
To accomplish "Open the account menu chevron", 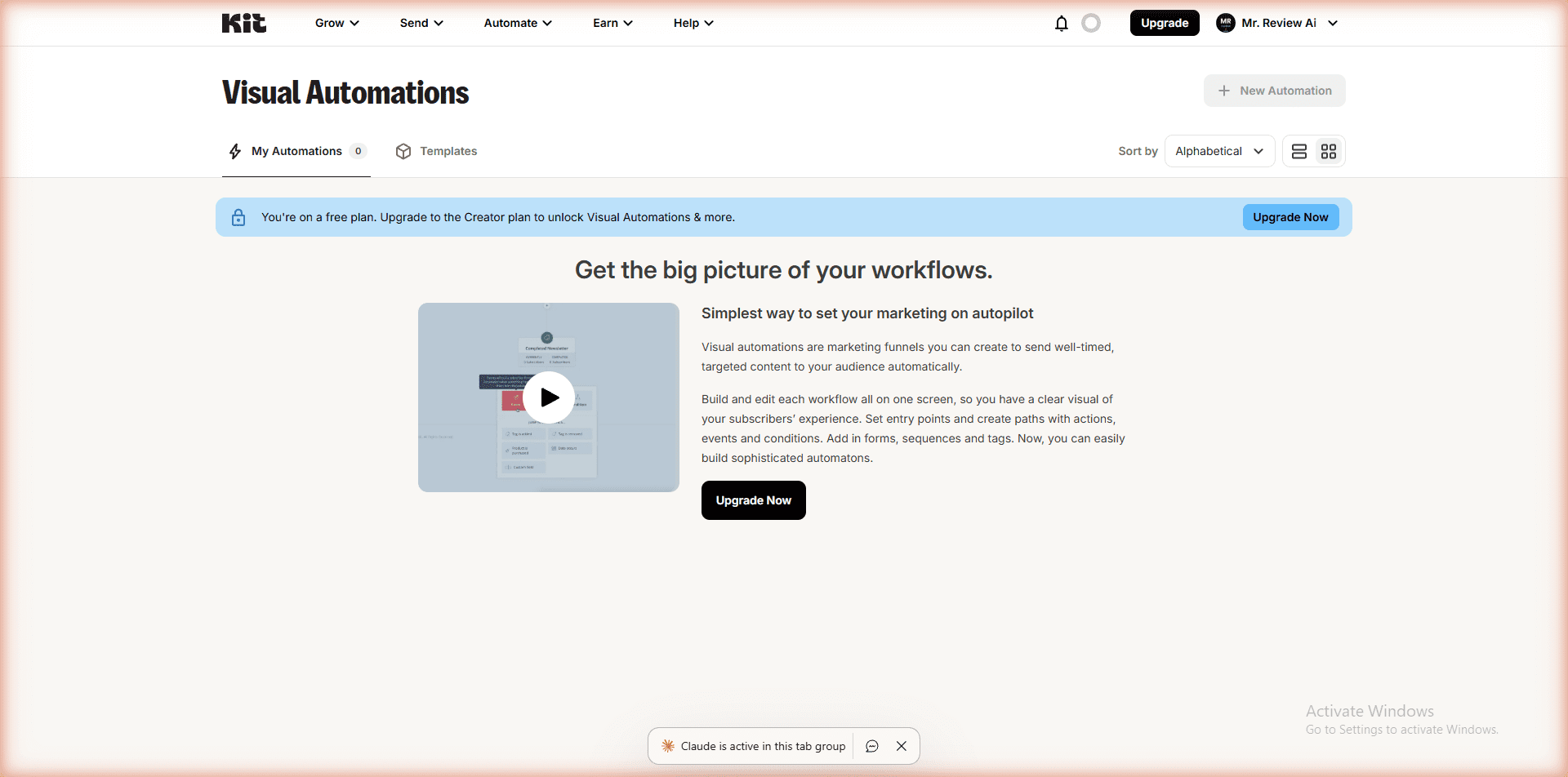I will coord(1333,23).
